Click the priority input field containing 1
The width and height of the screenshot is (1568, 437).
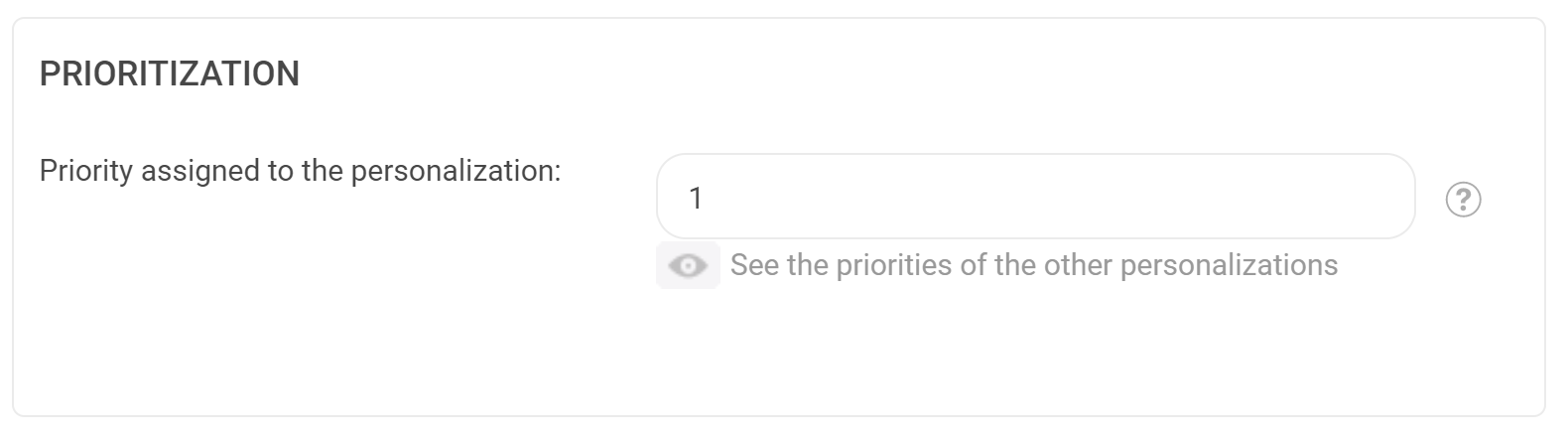[x=1035, y=197]
